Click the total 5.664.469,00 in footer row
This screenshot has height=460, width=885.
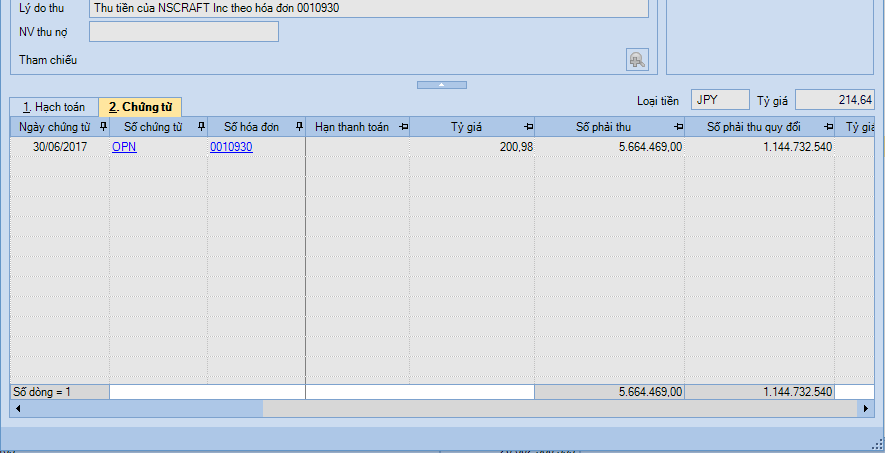point(610,392)
